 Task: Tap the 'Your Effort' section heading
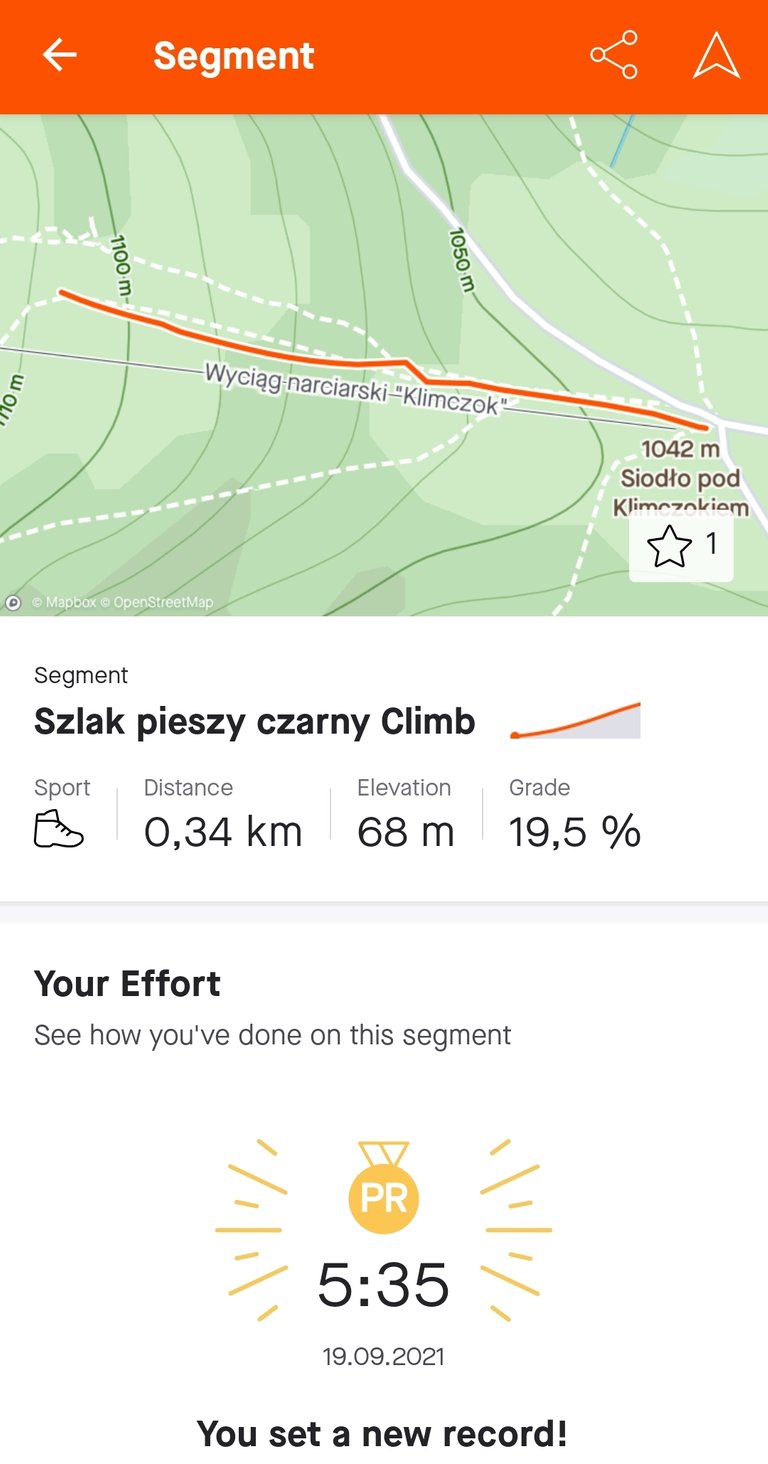pyautogui.click(x=127, y=984)
